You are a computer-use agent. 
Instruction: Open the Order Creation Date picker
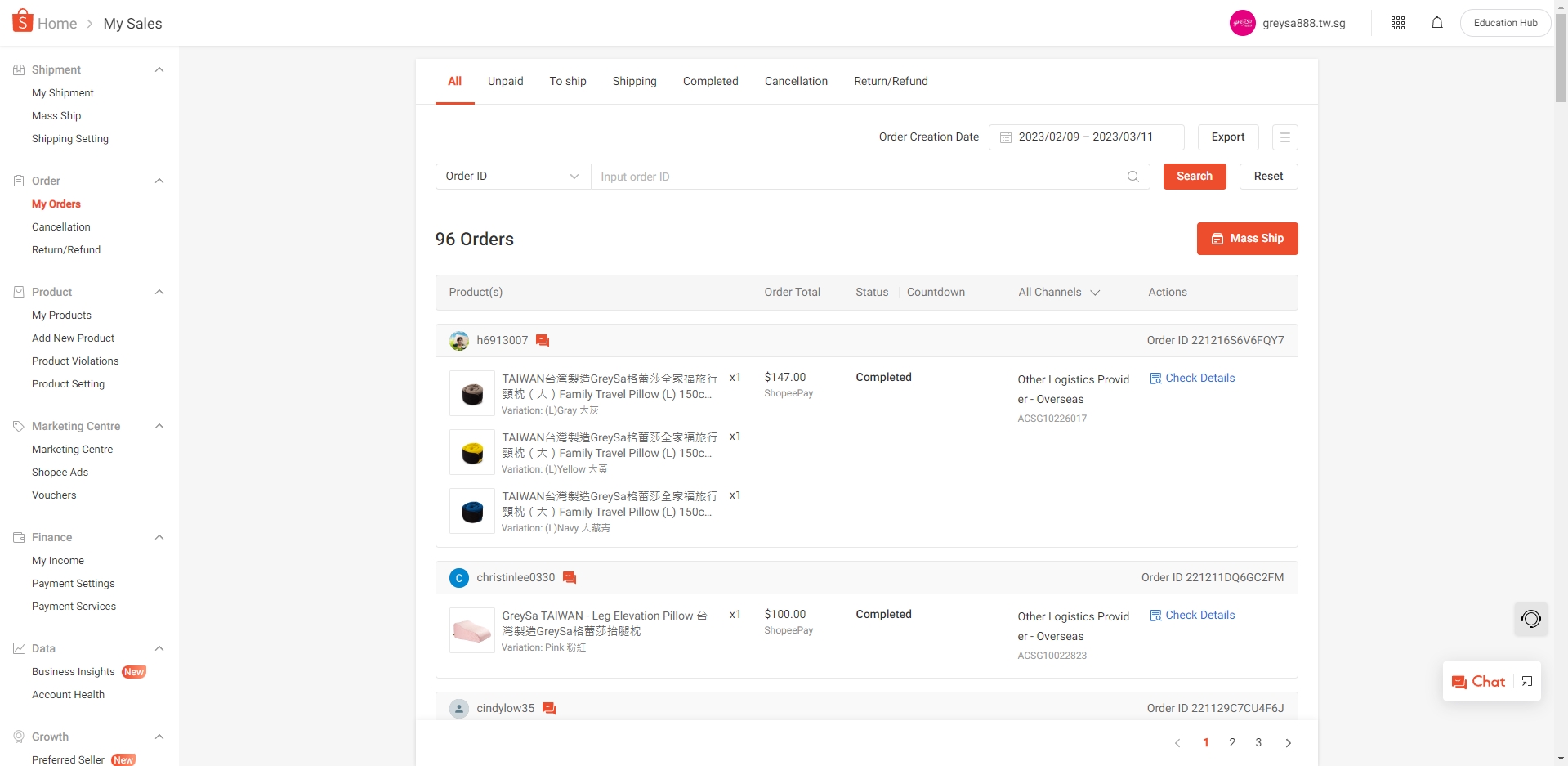1085,137
